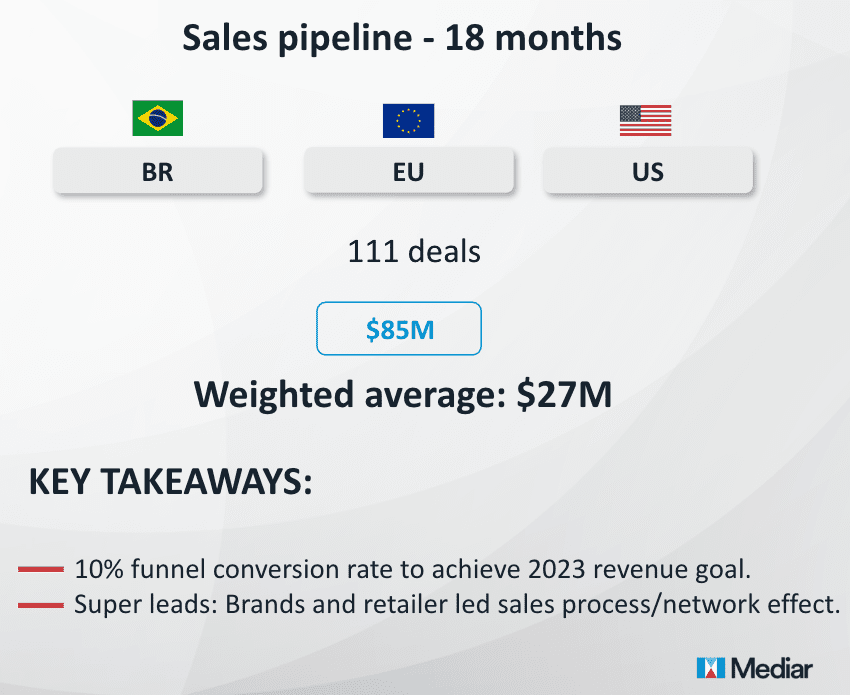Click the 'Mediar' wordmark text
This screenshot has height=695, width=850.
point(772,668)
